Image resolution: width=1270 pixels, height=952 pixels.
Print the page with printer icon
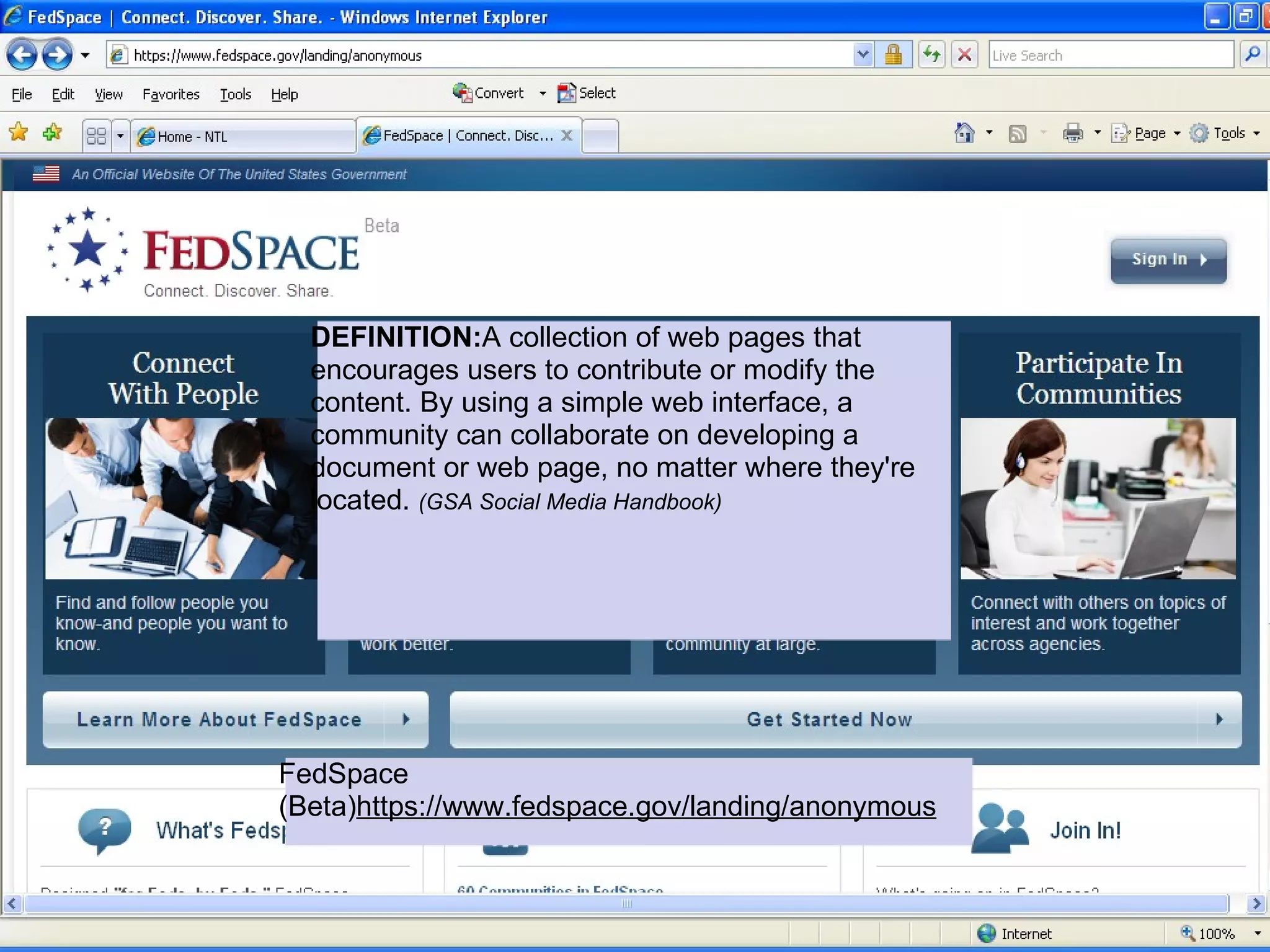[1073, 133]
